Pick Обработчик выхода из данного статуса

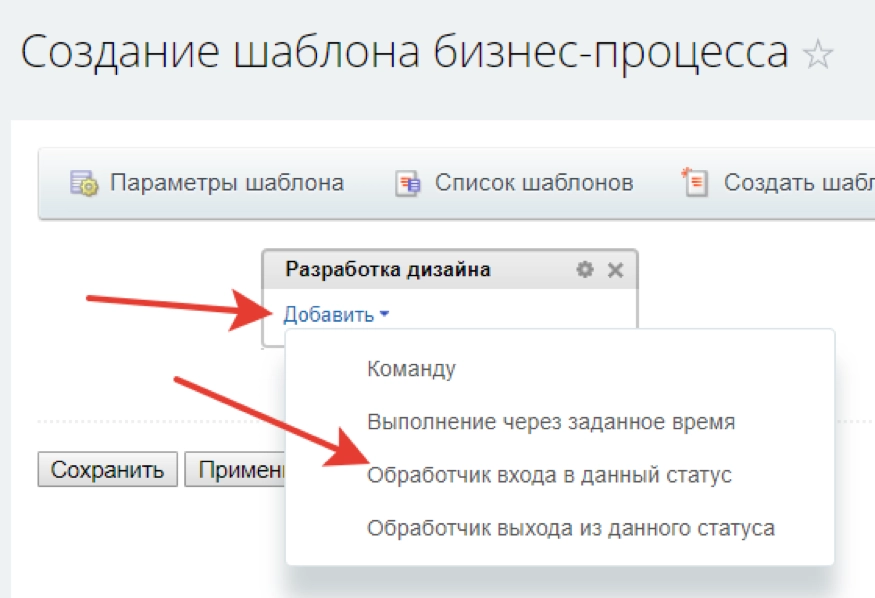click(x=570, y=528)
